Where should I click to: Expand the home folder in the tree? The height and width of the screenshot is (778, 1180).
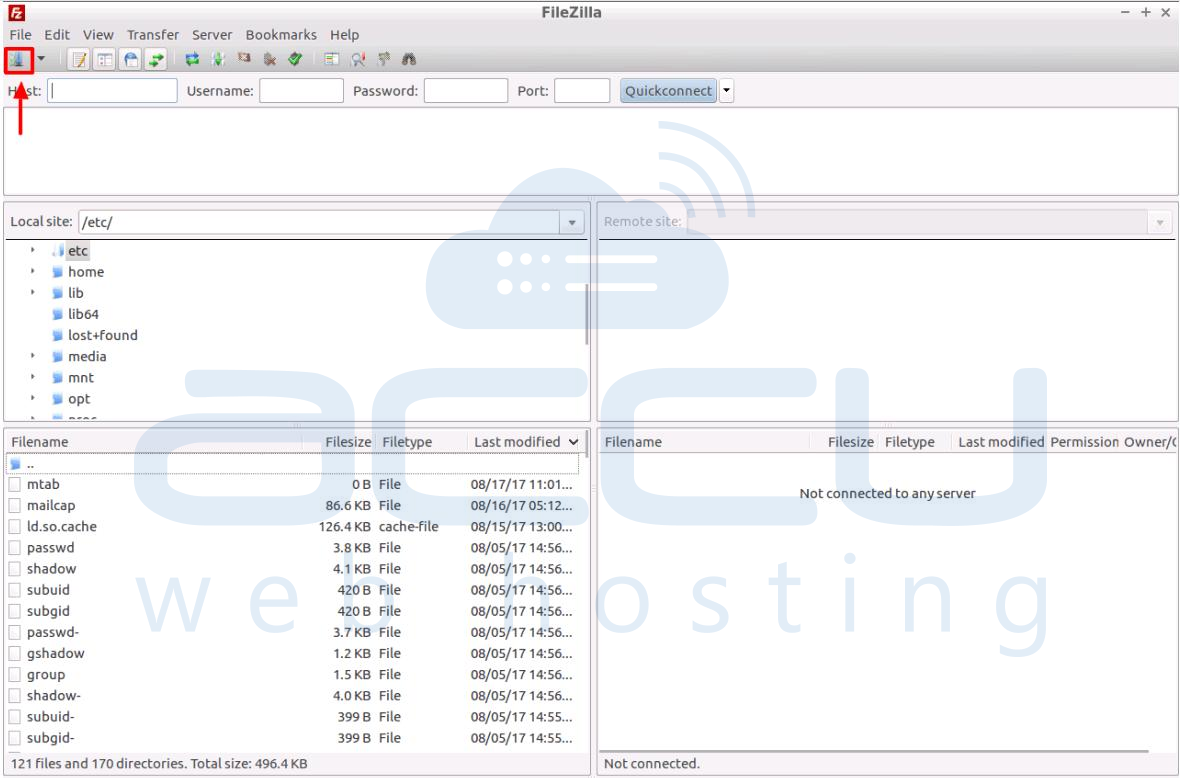(32, 271)
